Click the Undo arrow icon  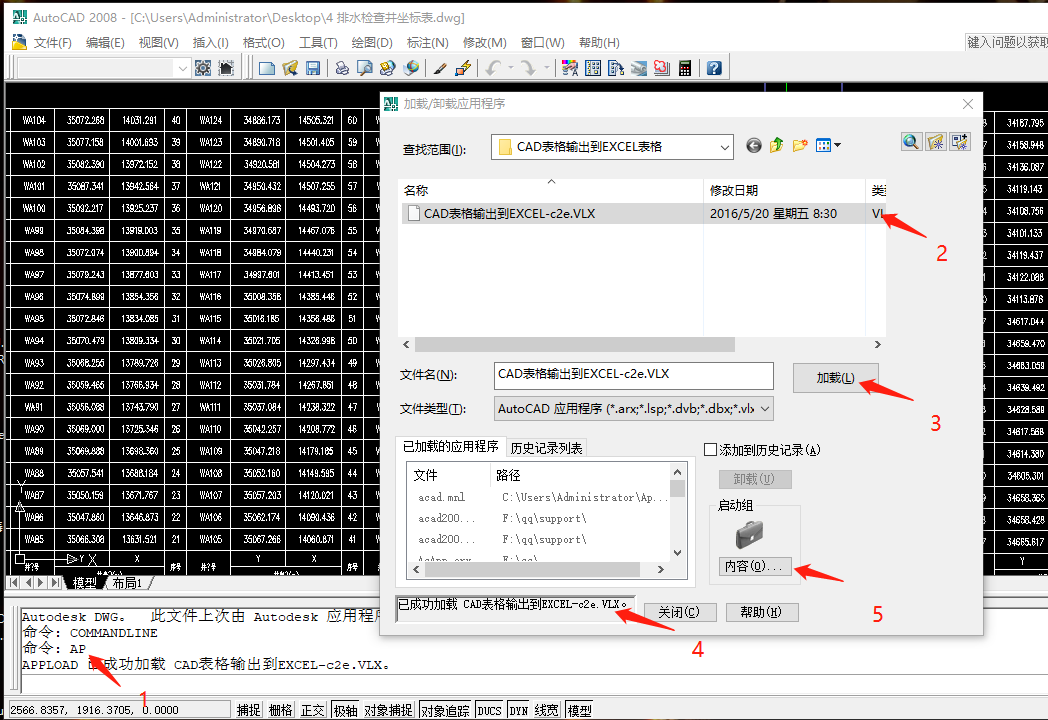coord(493,68)
